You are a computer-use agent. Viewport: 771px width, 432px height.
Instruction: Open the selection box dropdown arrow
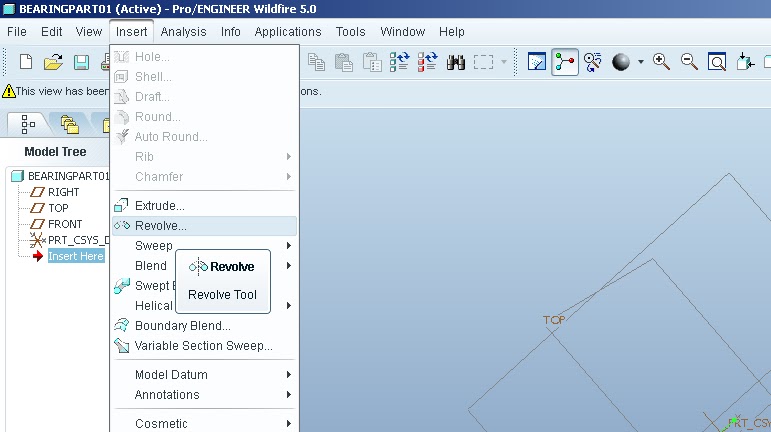point(504,62)
